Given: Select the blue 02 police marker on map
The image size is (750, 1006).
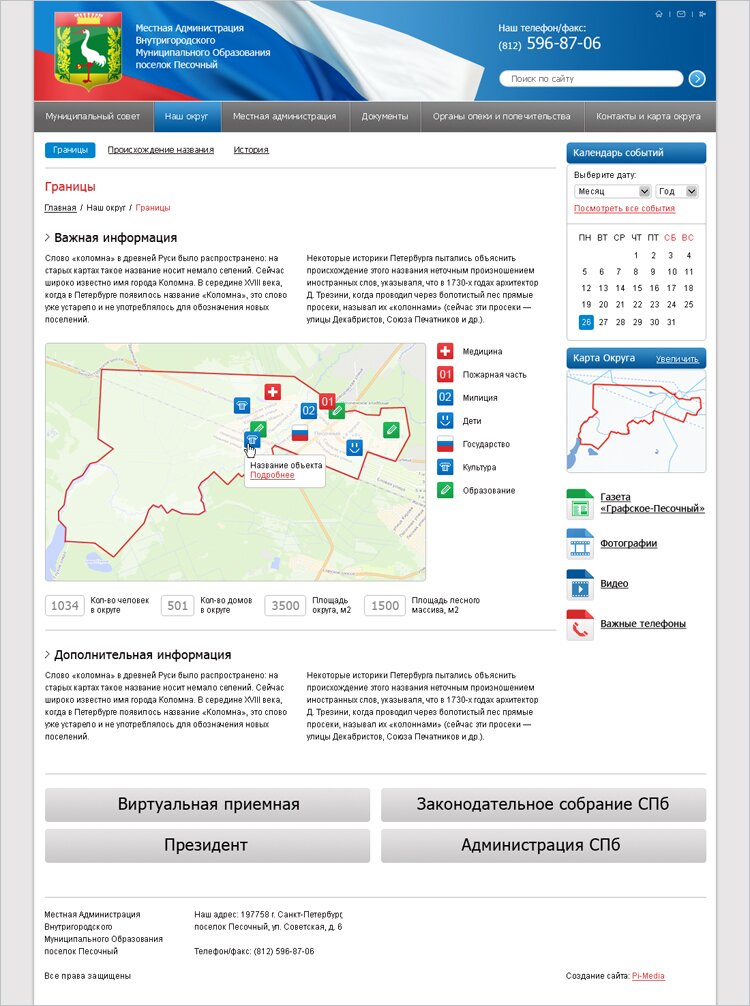Looking at the screenshot, I should (x=309, y=411).
